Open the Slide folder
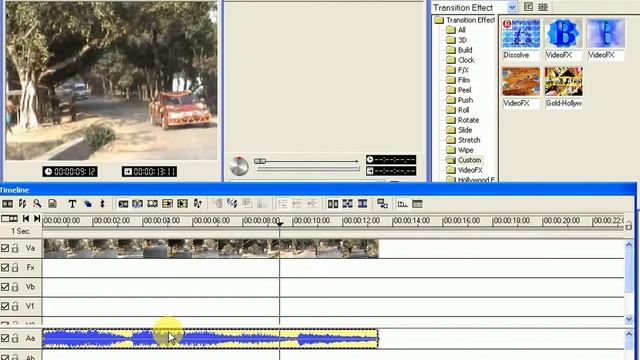Screen dimensions: 640x360 459,130
